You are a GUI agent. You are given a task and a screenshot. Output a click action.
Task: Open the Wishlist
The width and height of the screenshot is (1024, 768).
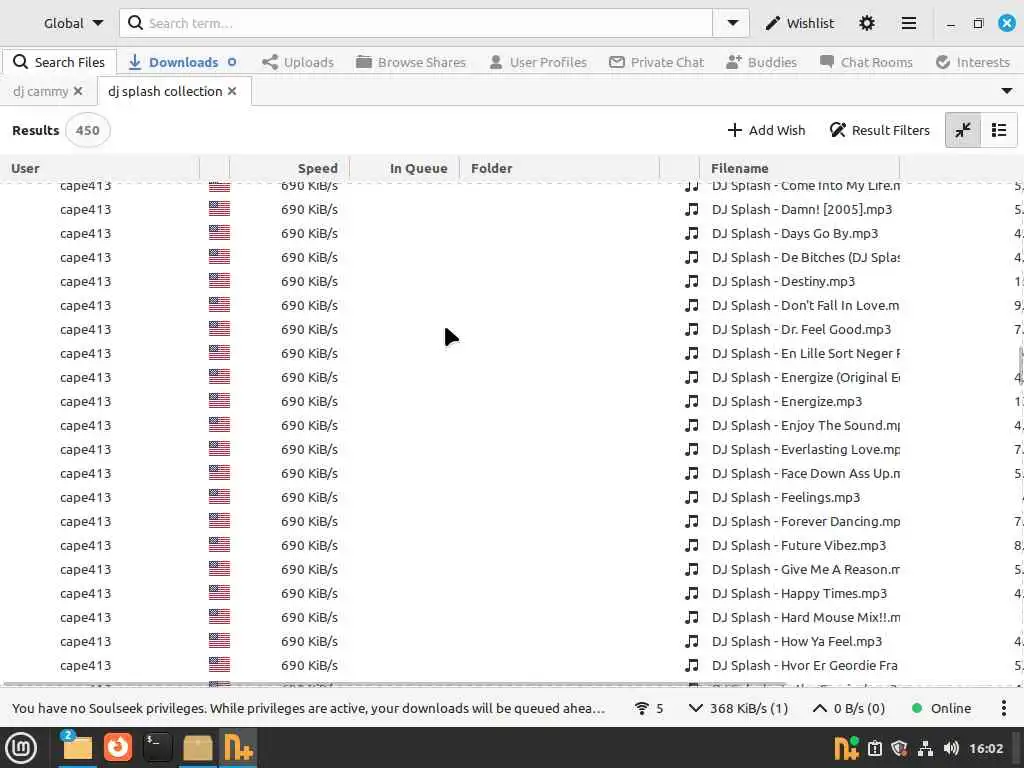tap(800, 24)
